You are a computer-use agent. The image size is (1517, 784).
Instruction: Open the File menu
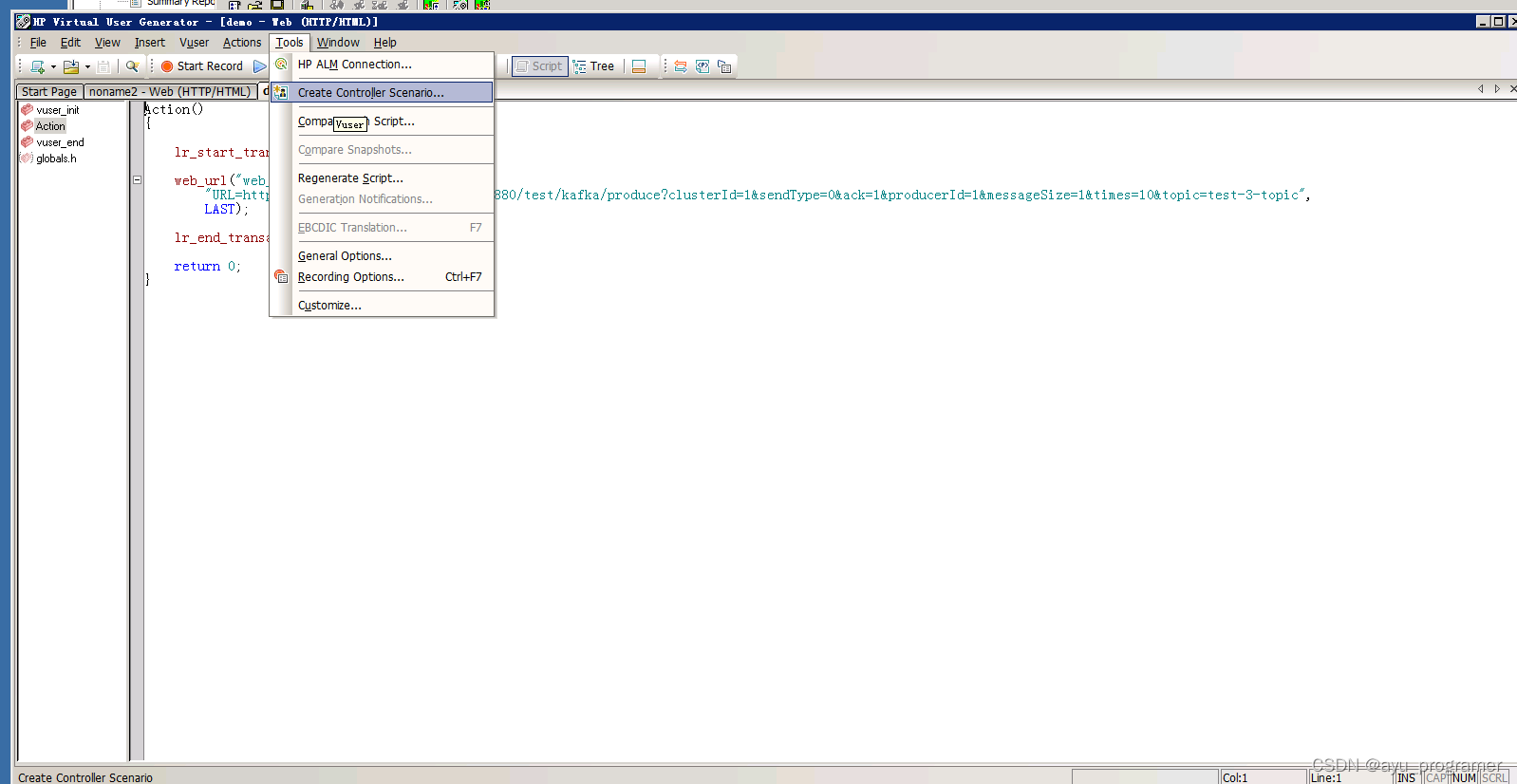click(38, 43)
